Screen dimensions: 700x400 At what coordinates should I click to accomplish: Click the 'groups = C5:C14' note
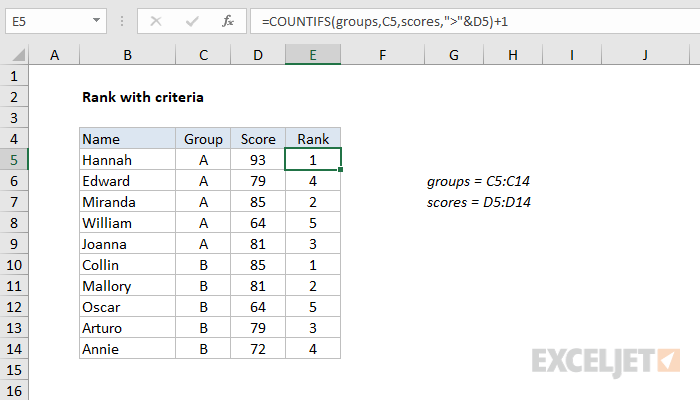(x=478, y=181)
